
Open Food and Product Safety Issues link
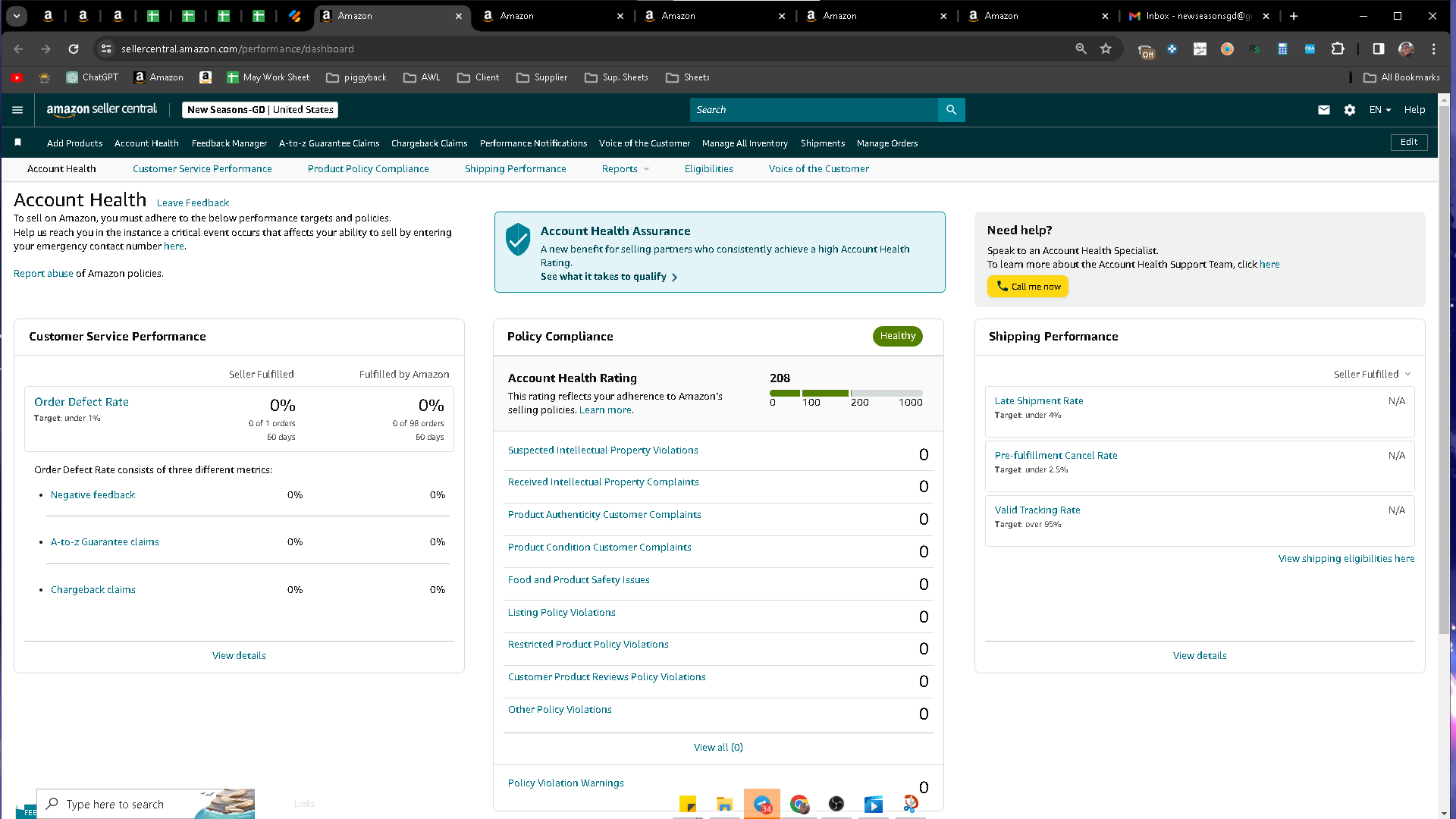(x=579, y=580)
